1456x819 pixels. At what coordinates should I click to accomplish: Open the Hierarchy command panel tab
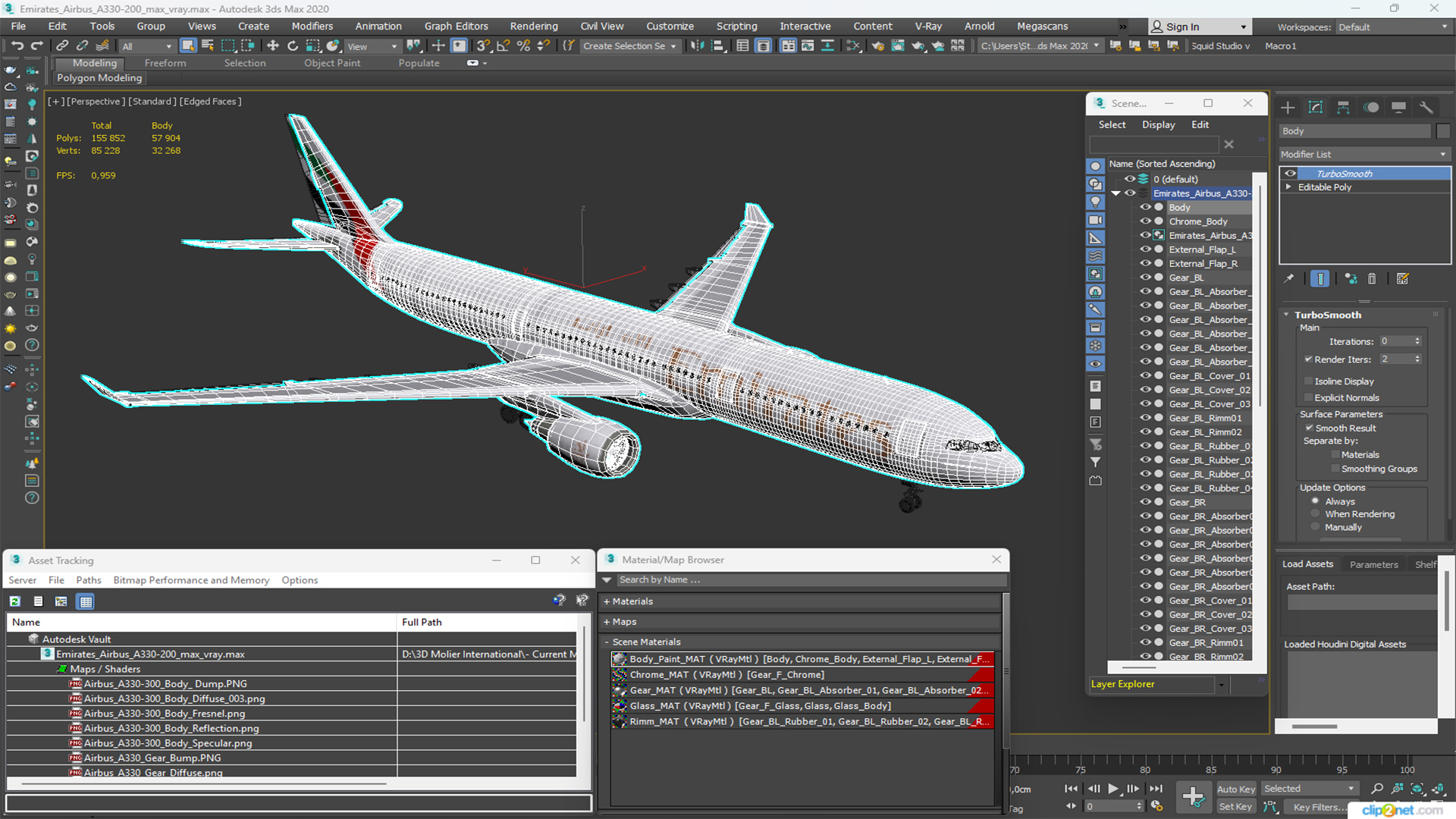pos(1343,108)
